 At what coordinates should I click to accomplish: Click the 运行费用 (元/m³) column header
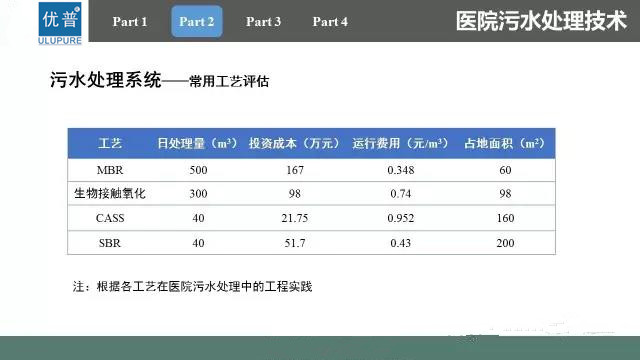pyautogui.click(x=400, y=143)
